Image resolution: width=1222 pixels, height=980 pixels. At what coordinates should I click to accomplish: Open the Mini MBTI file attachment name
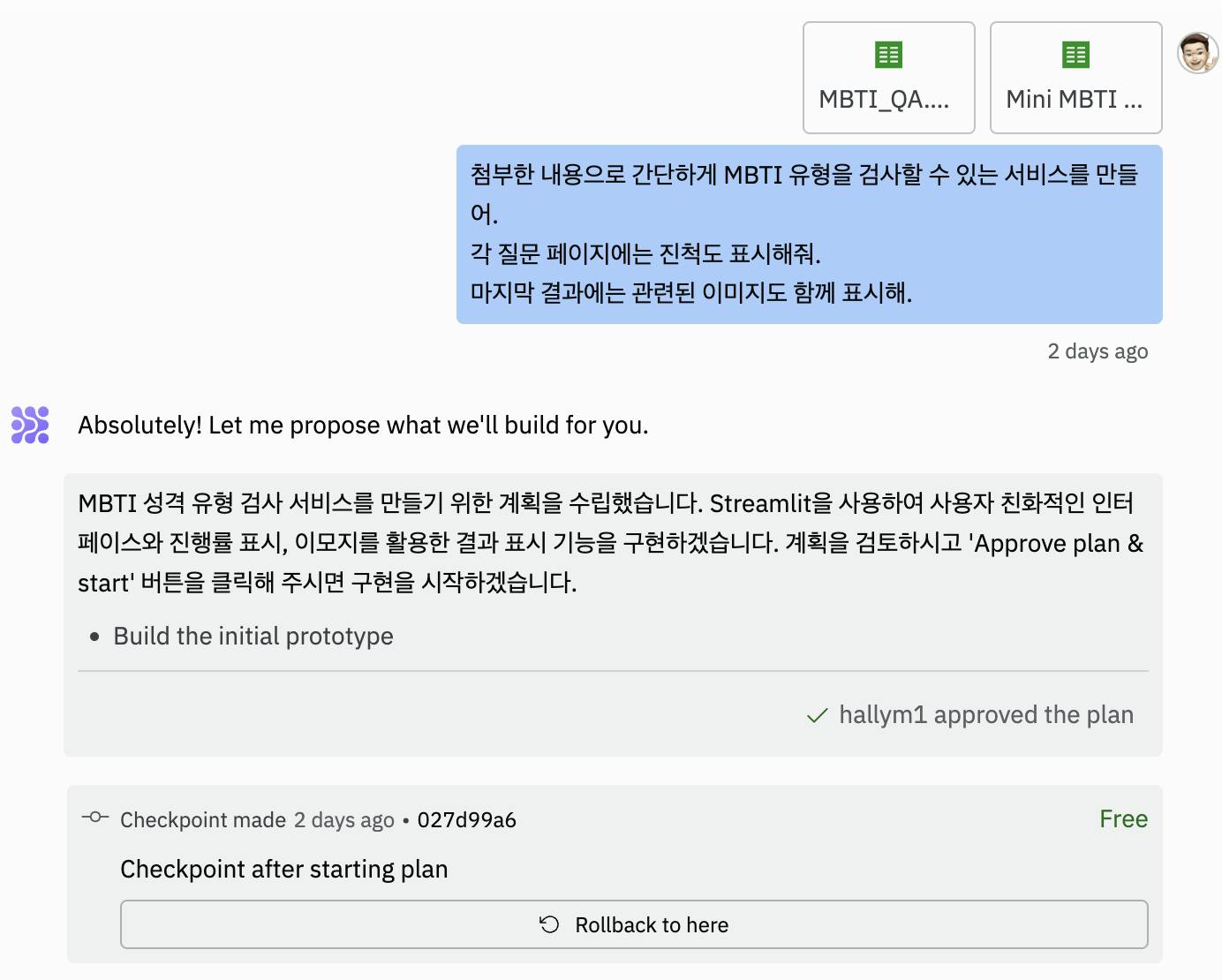click(x=1074, y=99)
